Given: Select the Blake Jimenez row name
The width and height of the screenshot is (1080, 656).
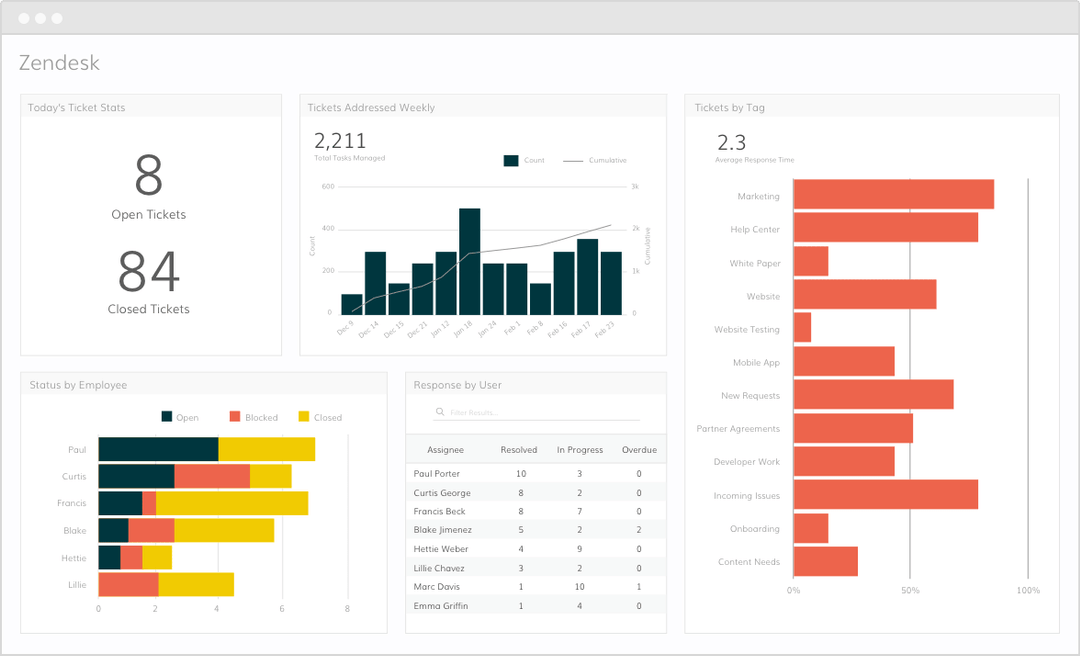Looking at the screenshot, I should (443, 530).
